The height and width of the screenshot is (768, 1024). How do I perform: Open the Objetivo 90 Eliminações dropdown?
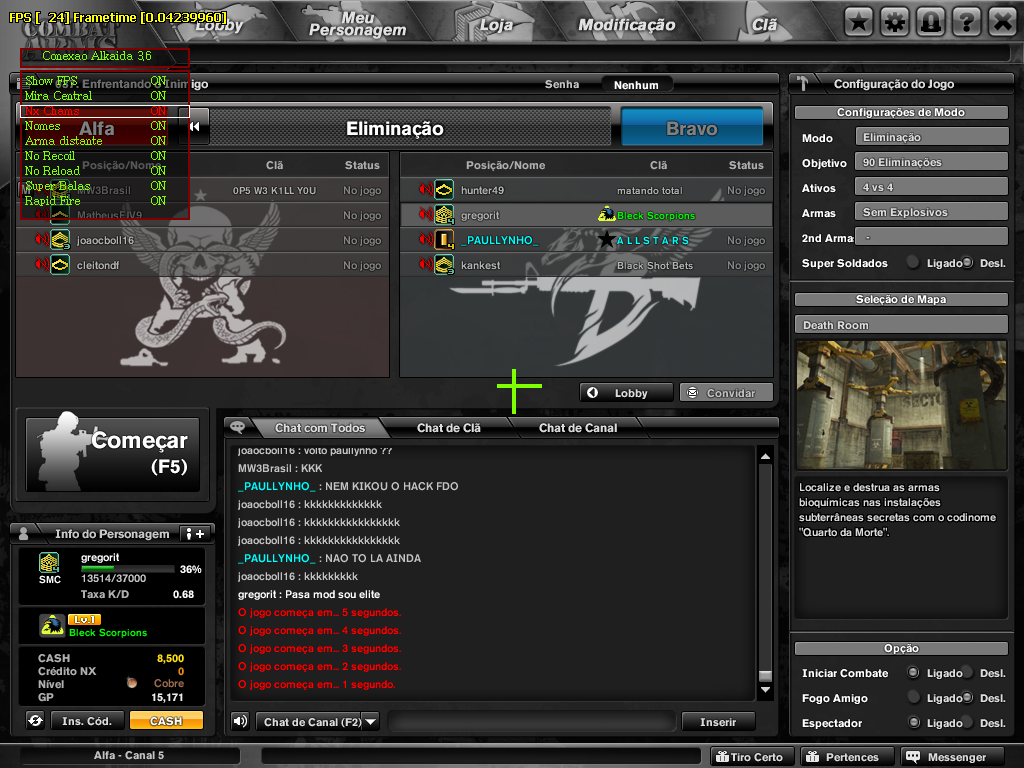tap(931, 162)
